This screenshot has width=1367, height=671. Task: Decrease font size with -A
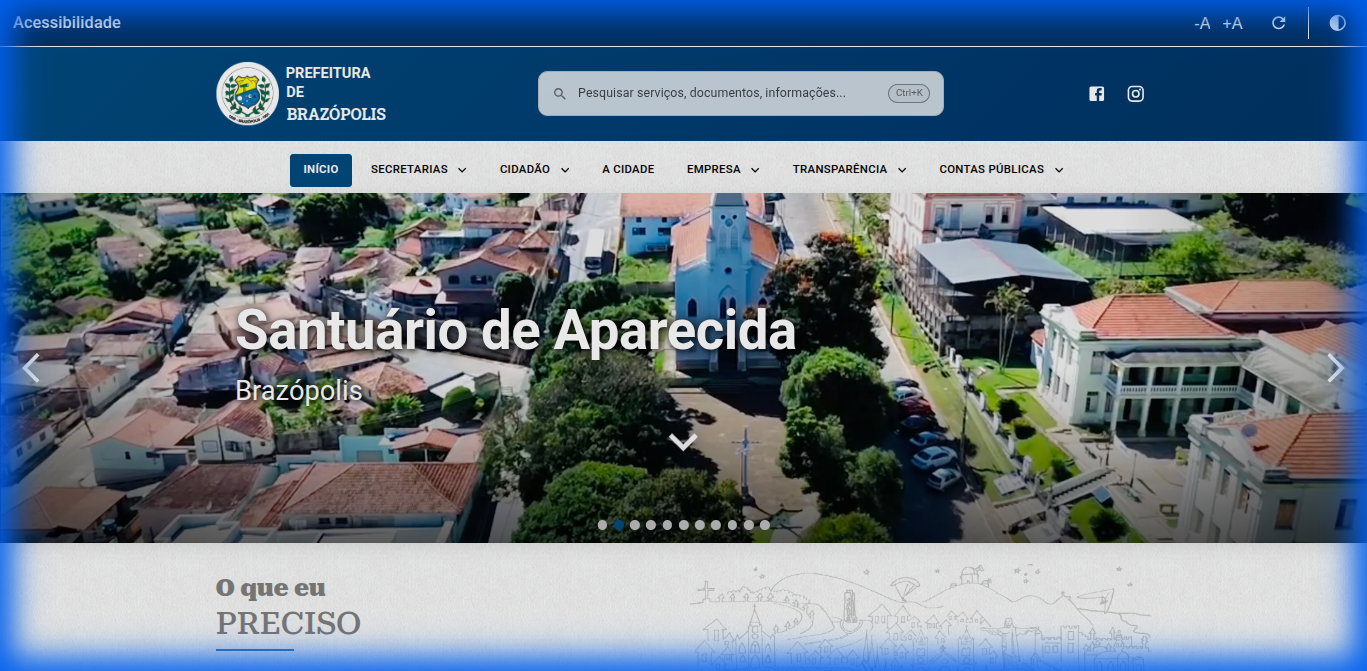click(x=1201, y=22)
